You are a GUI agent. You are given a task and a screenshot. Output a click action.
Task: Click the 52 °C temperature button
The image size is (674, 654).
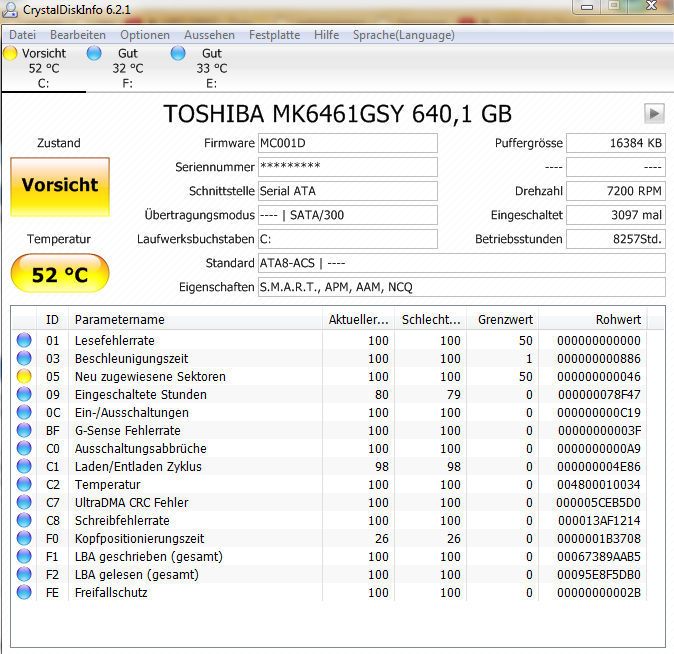(x=60, y=273)
